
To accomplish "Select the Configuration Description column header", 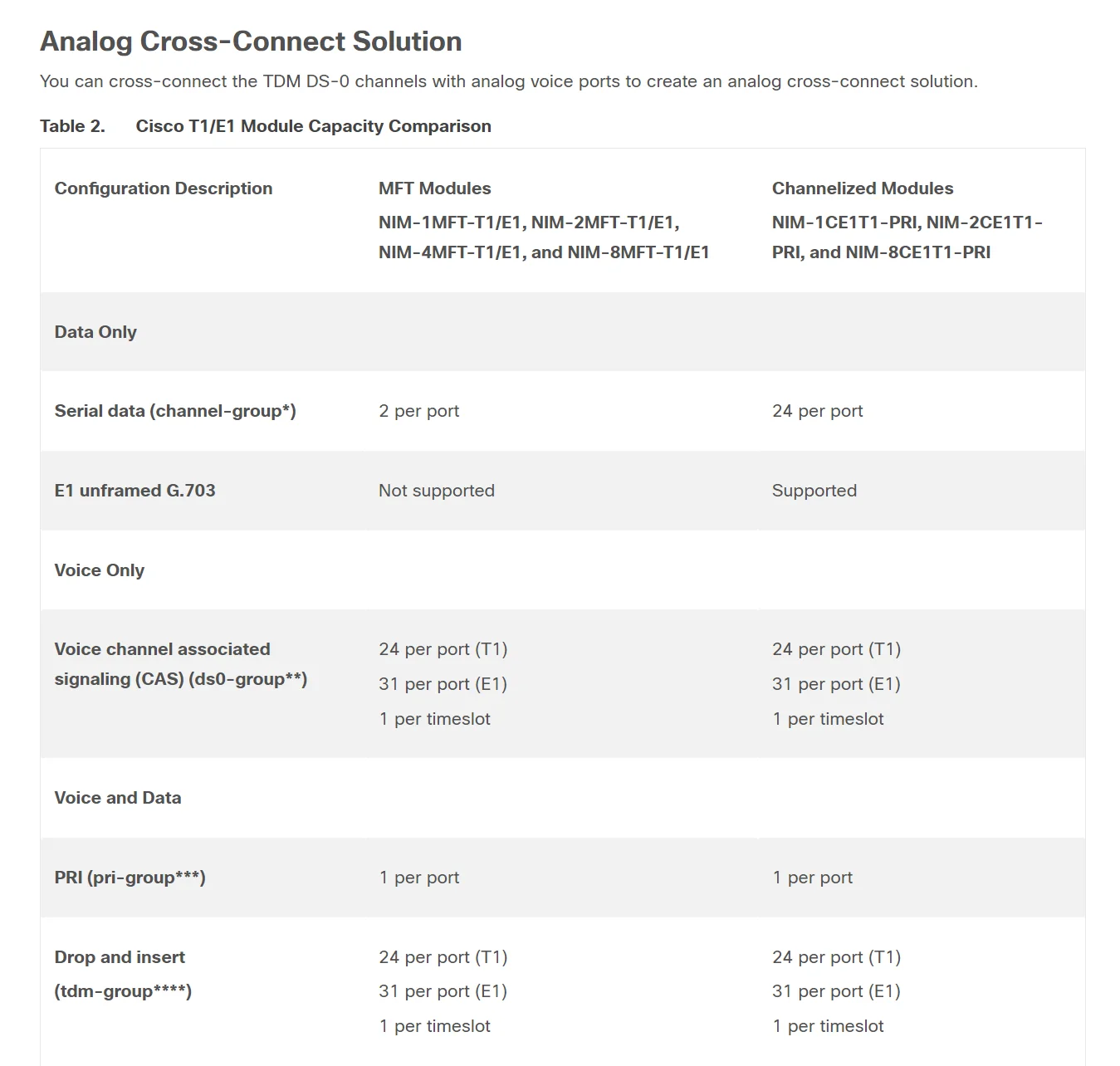I will click(x=164, y=188).
